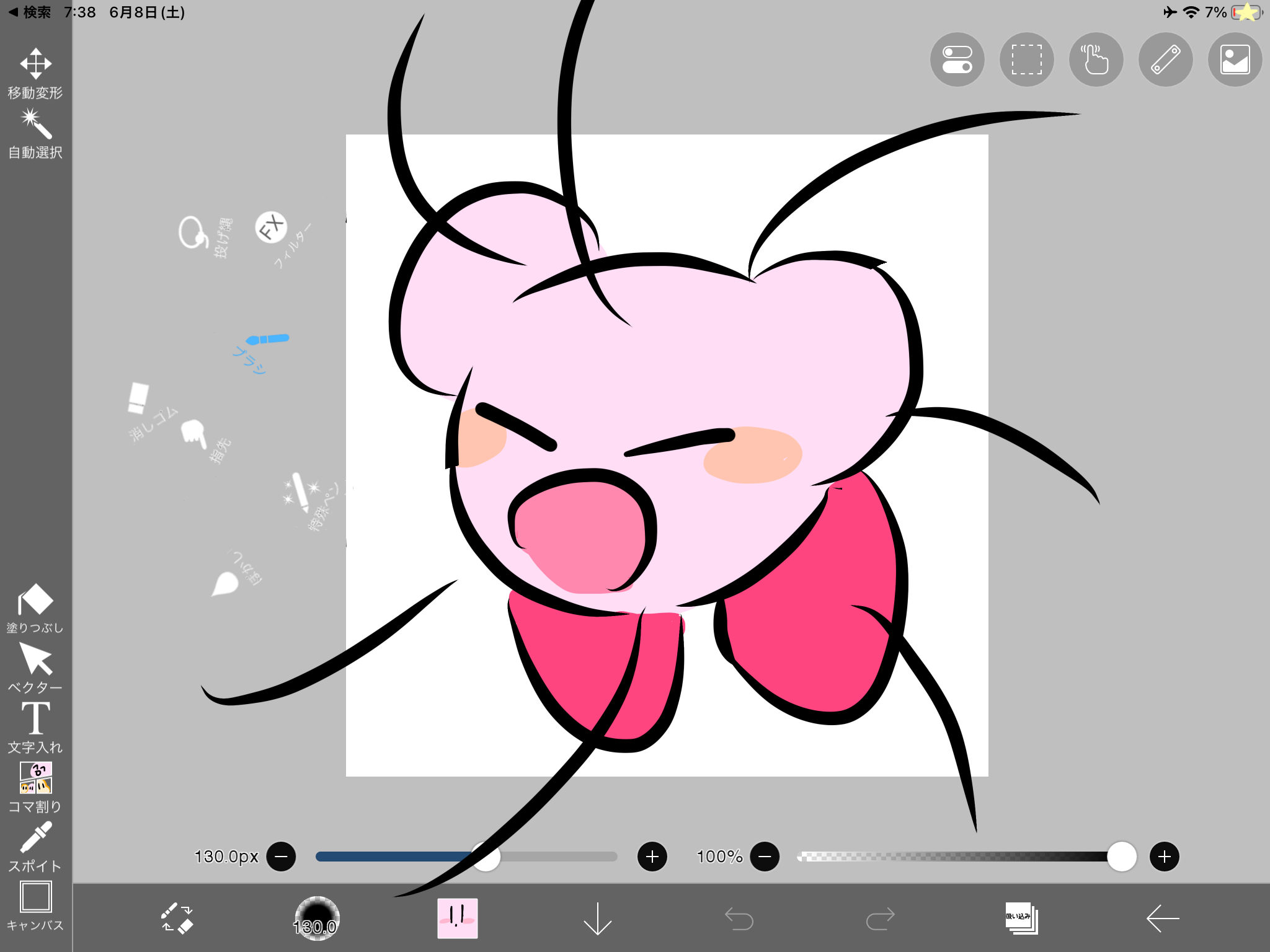The image size is (1270, 952).
Task: Toggle the stabilizer finger gesture button
Action: [x=1096, y=60]
